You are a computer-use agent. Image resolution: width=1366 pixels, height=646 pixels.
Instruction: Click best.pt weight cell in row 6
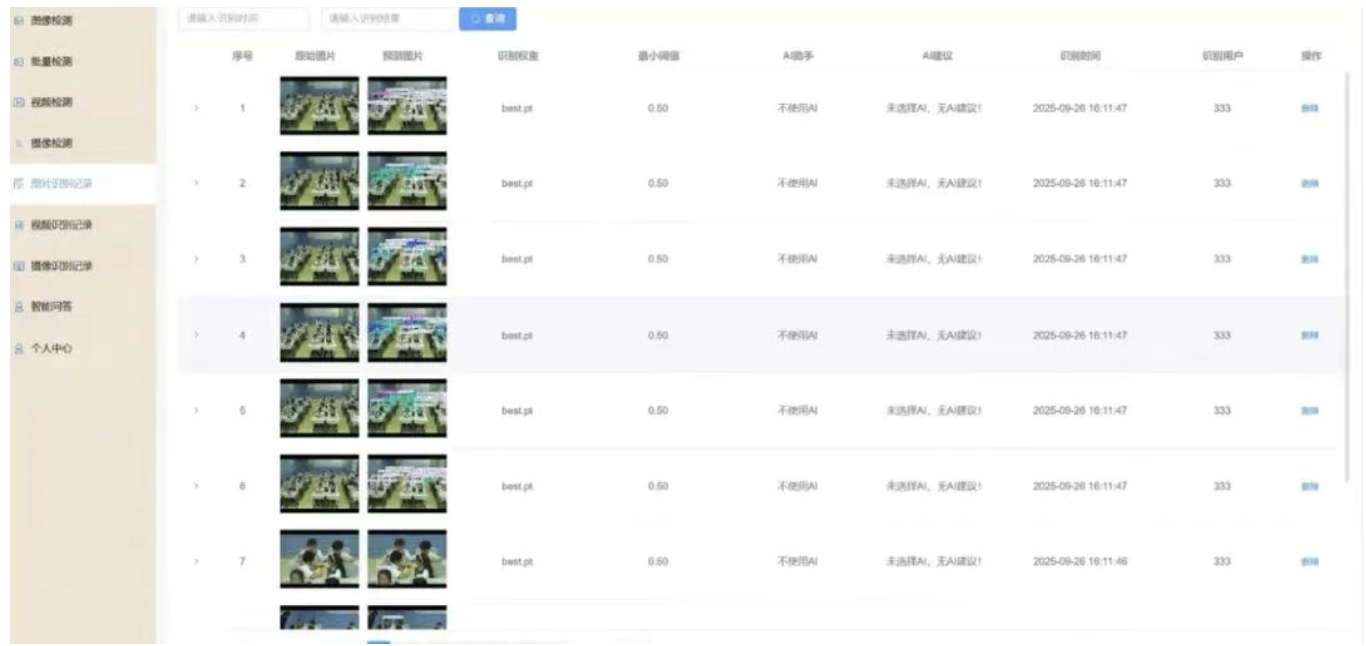517,487
